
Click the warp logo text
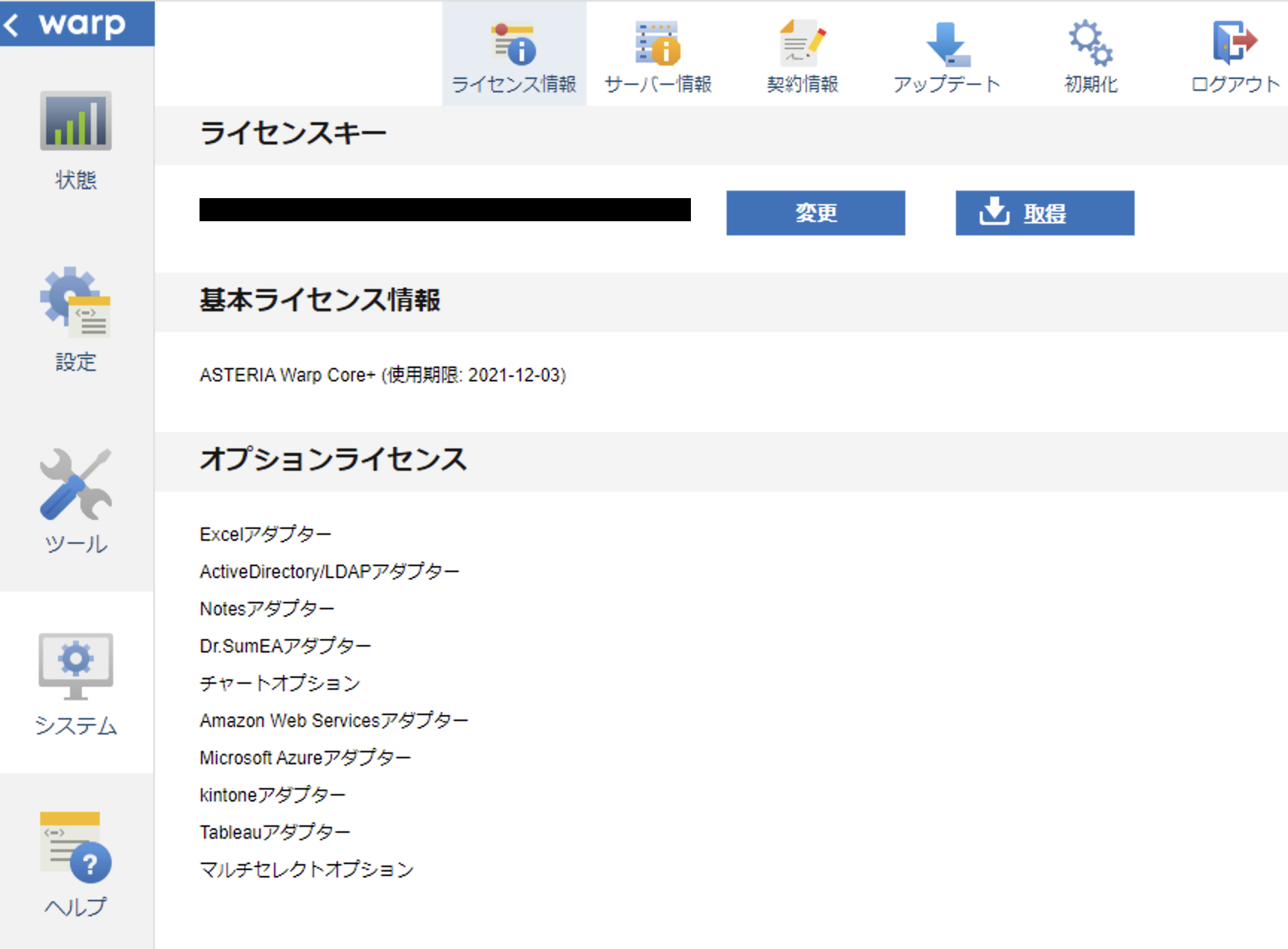coord(83,25)
